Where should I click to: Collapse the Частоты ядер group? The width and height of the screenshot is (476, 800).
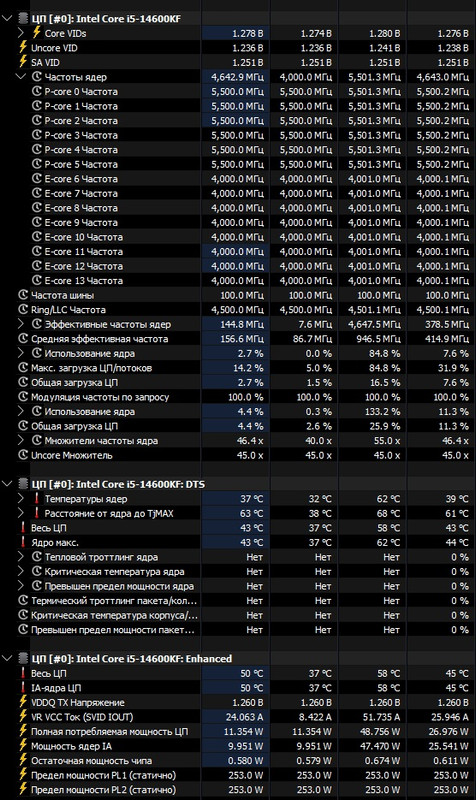(x=20, y=77)
